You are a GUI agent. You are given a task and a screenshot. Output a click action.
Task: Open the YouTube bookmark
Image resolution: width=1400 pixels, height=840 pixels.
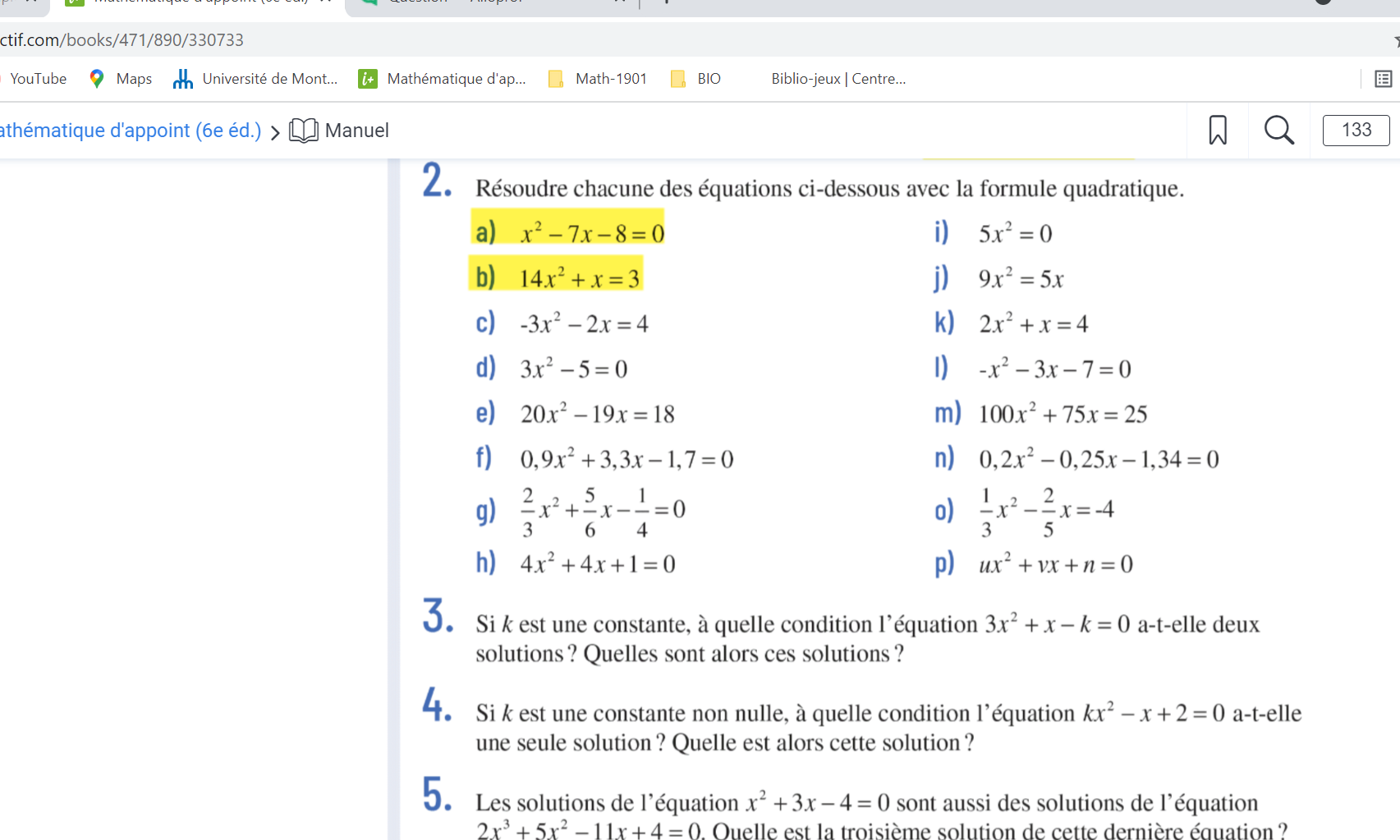click(x=38, y=79)
